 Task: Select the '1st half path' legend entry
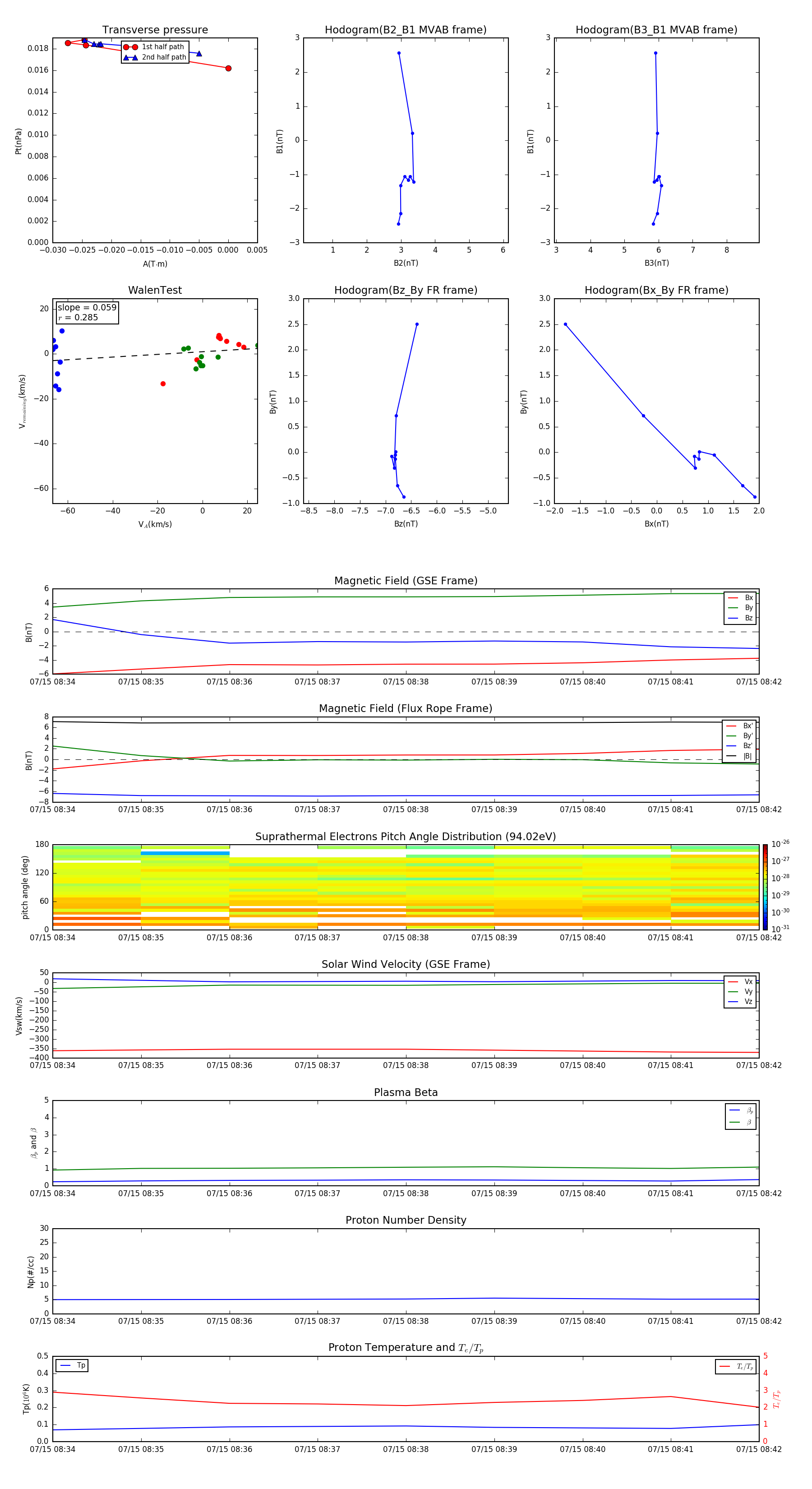pos(154,47)
